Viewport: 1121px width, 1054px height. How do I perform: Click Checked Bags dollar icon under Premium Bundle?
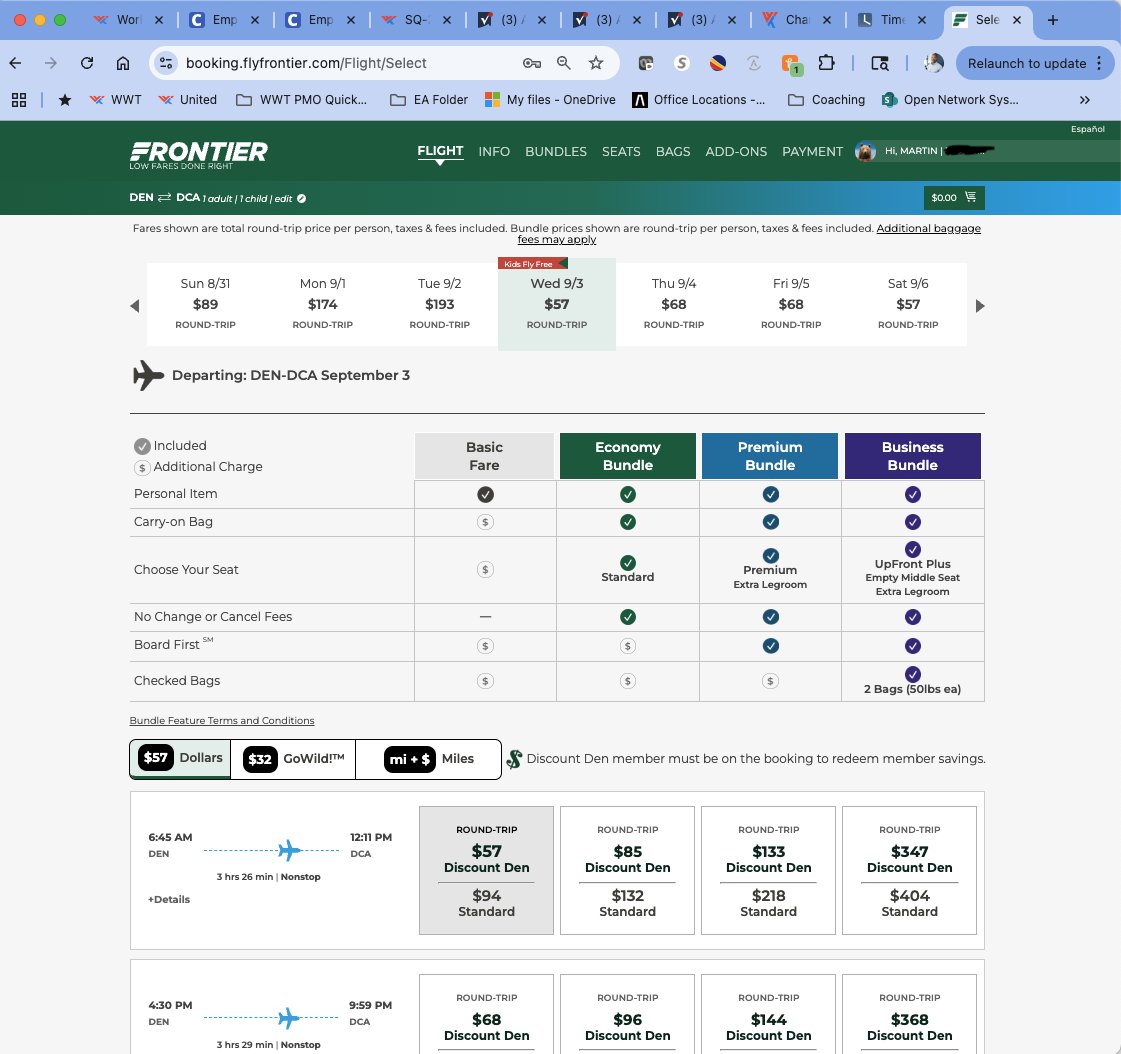[770, 681]
